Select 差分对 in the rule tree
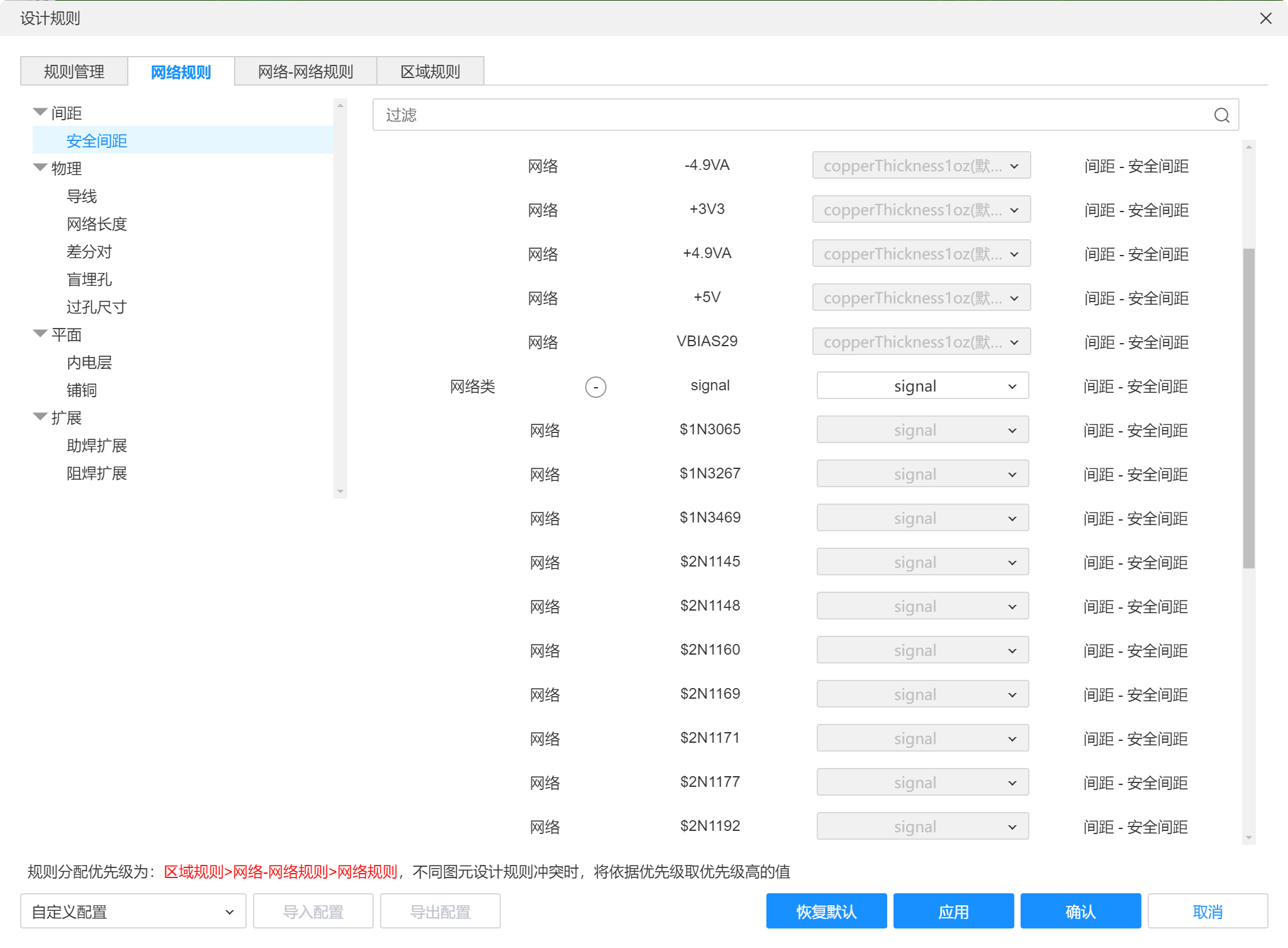The image size is (1288, 948). [89, 252]
